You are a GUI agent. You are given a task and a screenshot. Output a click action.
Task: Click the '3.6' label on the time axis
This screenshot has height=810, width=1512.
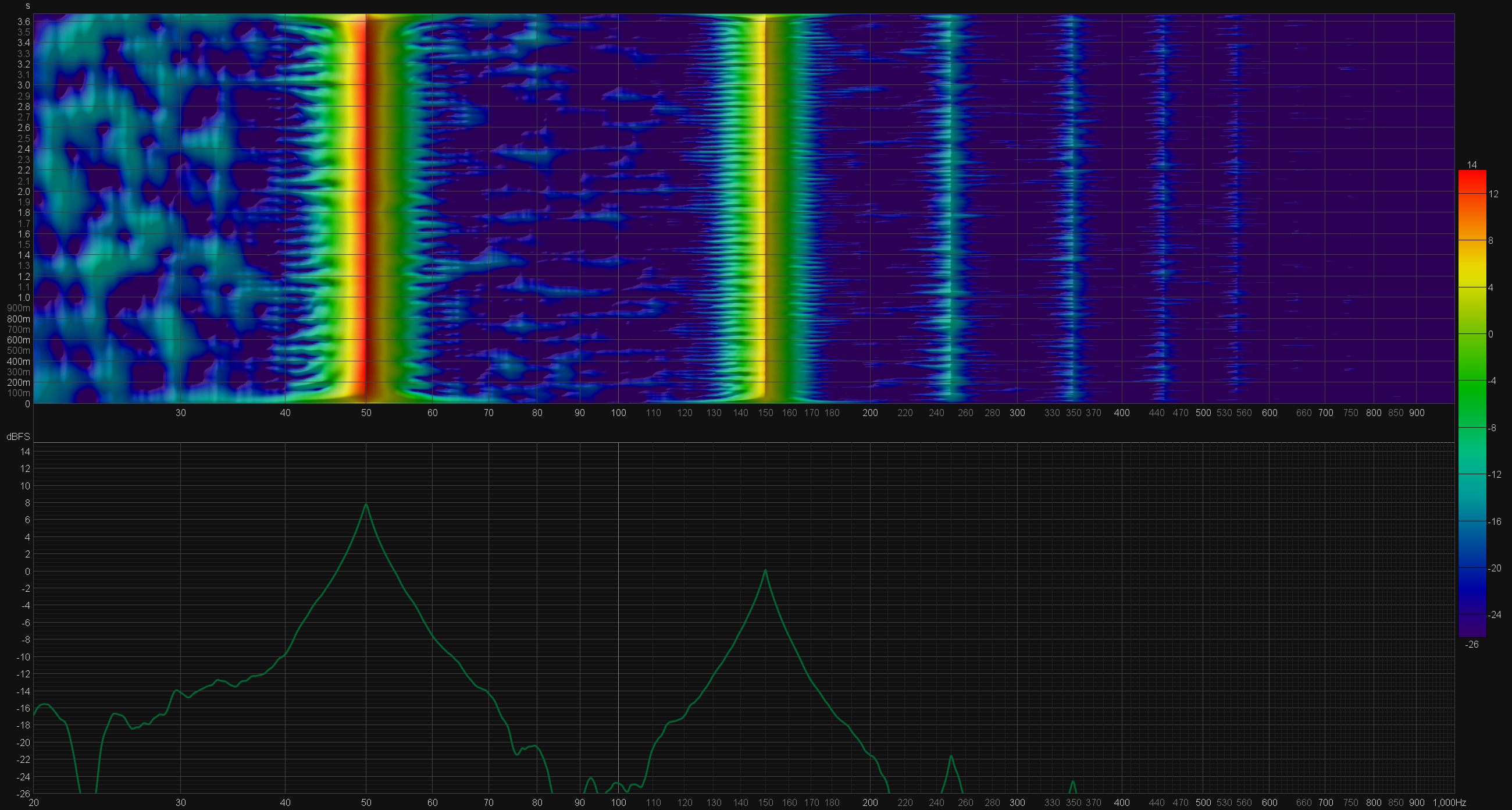coord(23,21)
